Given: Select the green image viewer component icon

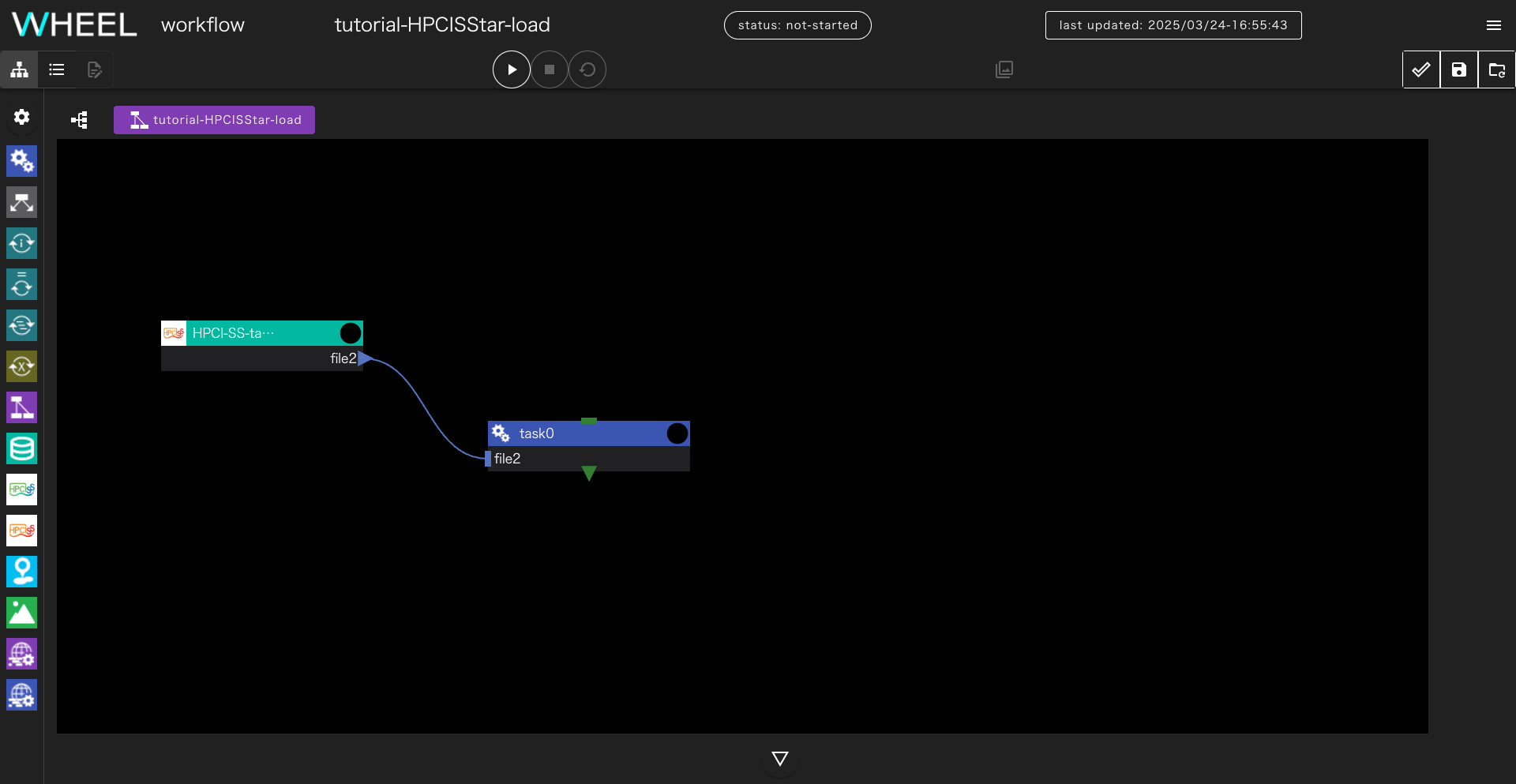Looking at the screenshot, I should 22,613.
